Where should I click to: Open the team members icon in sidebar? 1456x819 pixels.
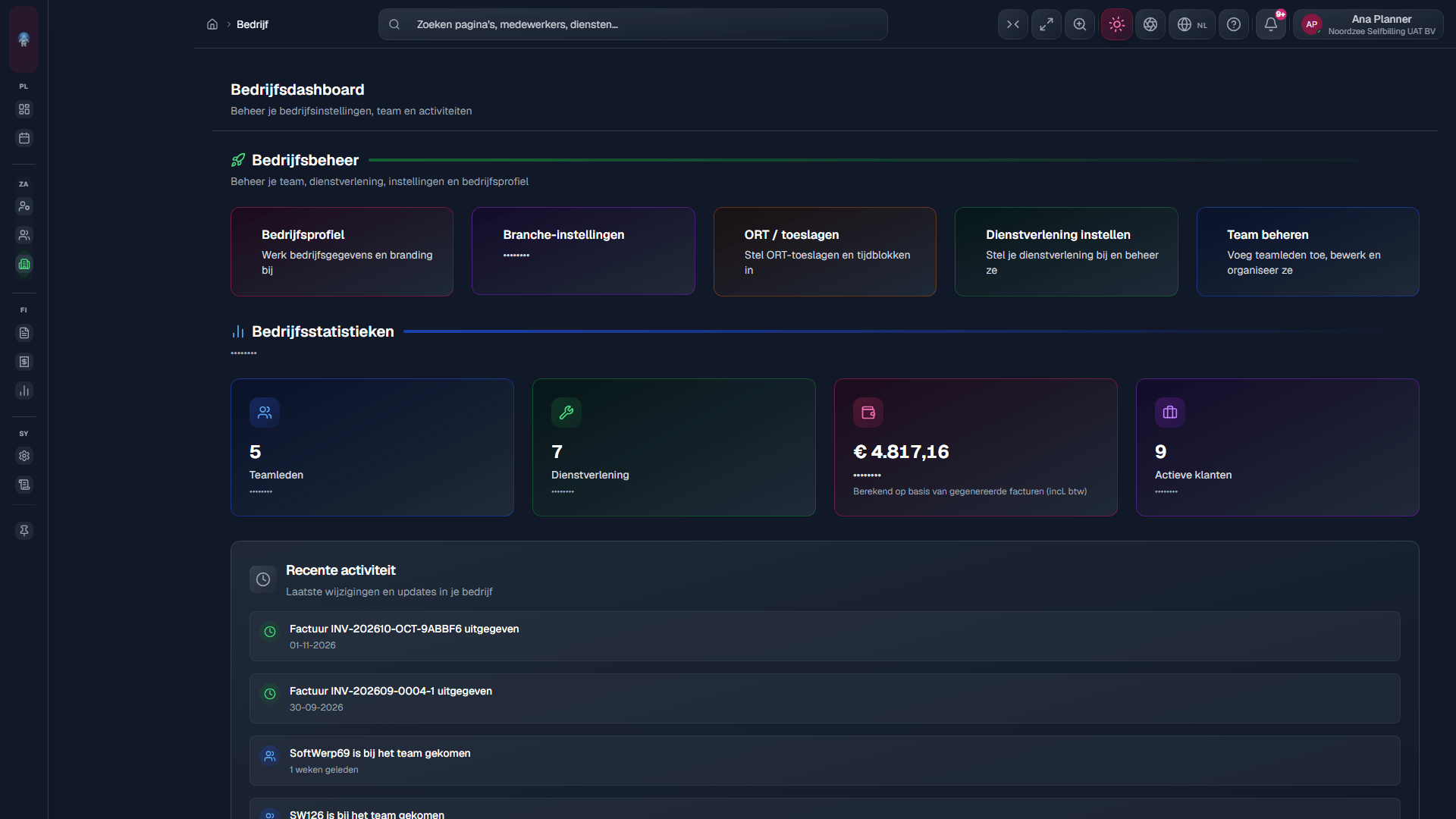[24, 235]
